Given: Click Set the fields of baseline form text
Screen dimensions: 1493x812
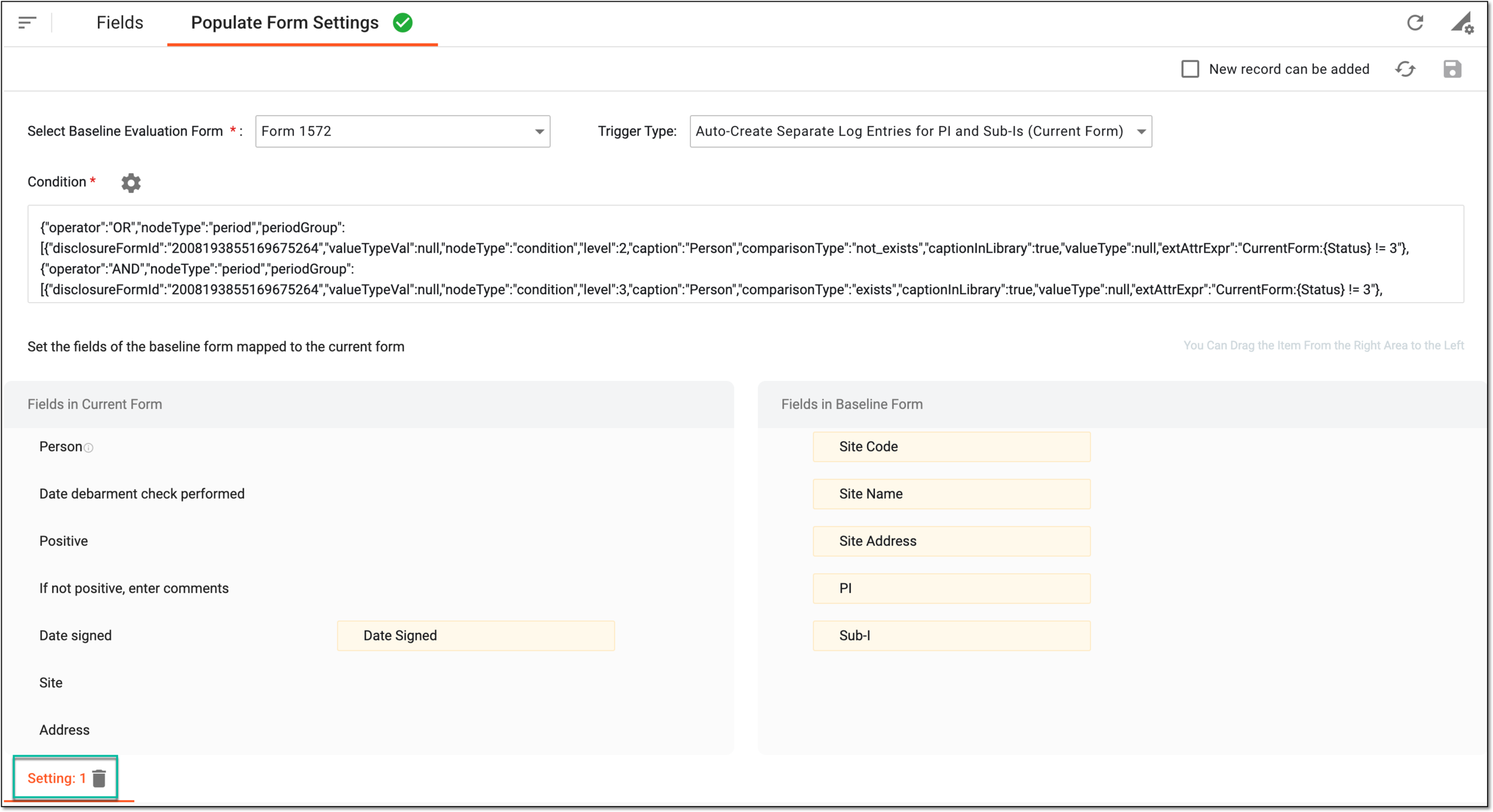Looking at the screenshot, I should point(216,346).
